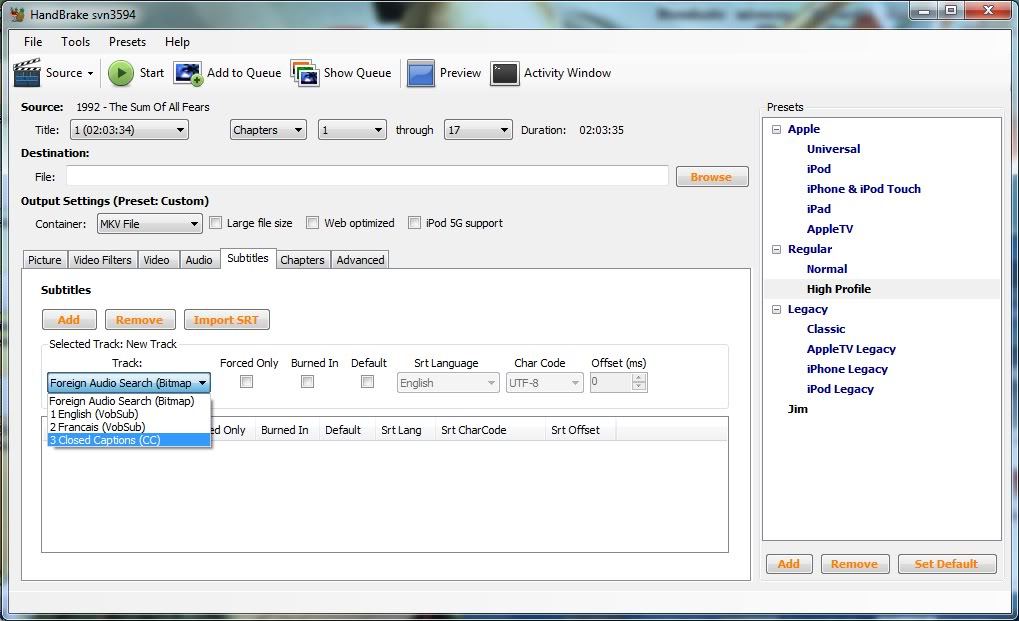Open the Srt Language English dropdown
The height and width of the screenshot is (621, 1019).
click(448, 383)
